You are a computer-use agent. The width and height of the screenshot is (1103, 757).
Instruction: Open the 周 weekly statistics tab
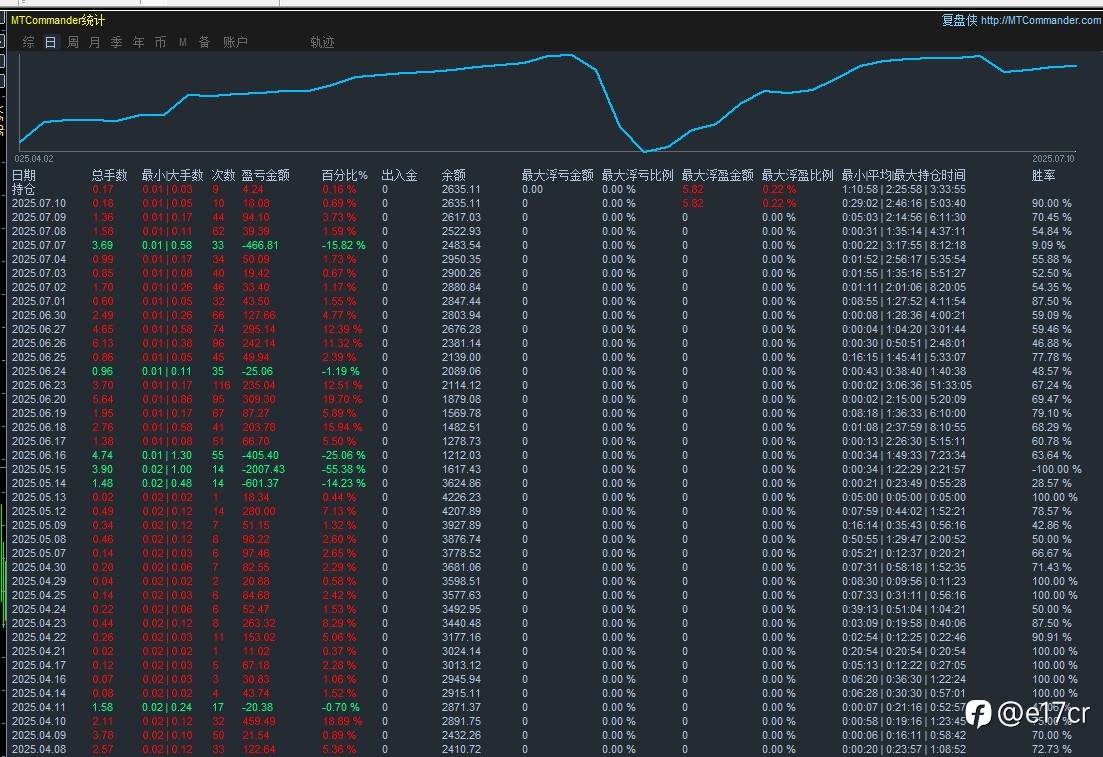[72, 42]
